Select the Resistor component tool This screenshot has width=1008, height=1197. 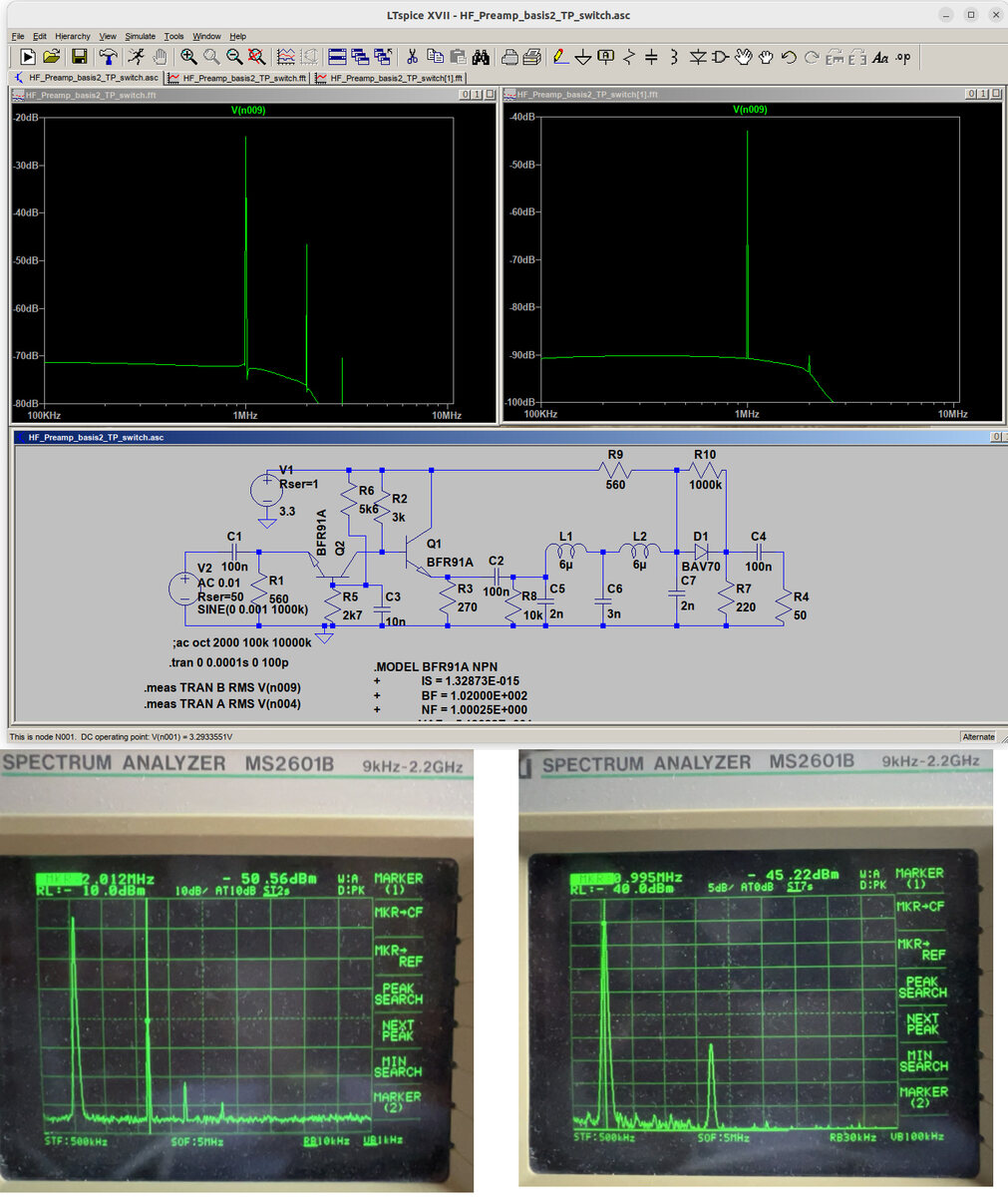coord(629,58)
